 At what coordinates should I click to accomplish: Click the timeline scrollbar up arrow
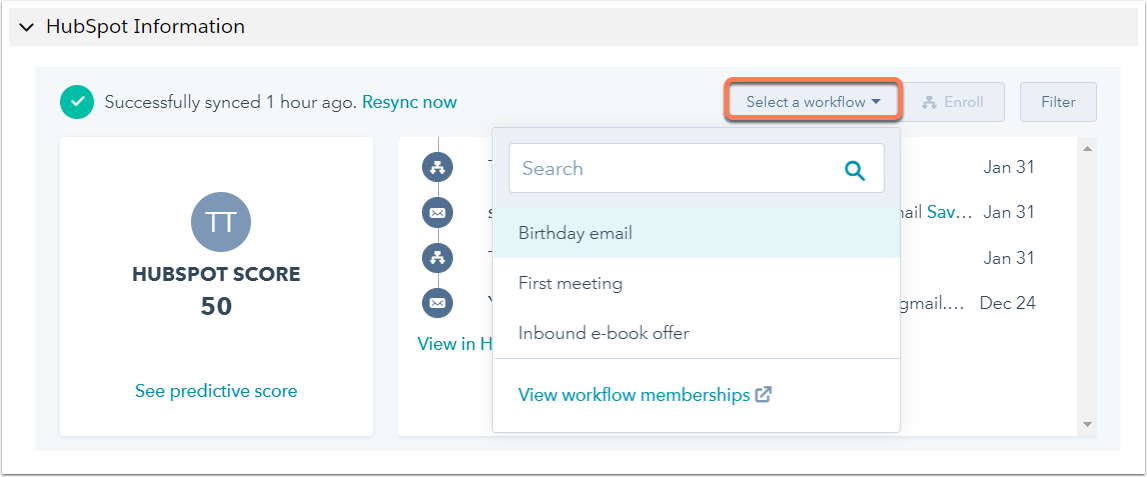coord(1087,150)
